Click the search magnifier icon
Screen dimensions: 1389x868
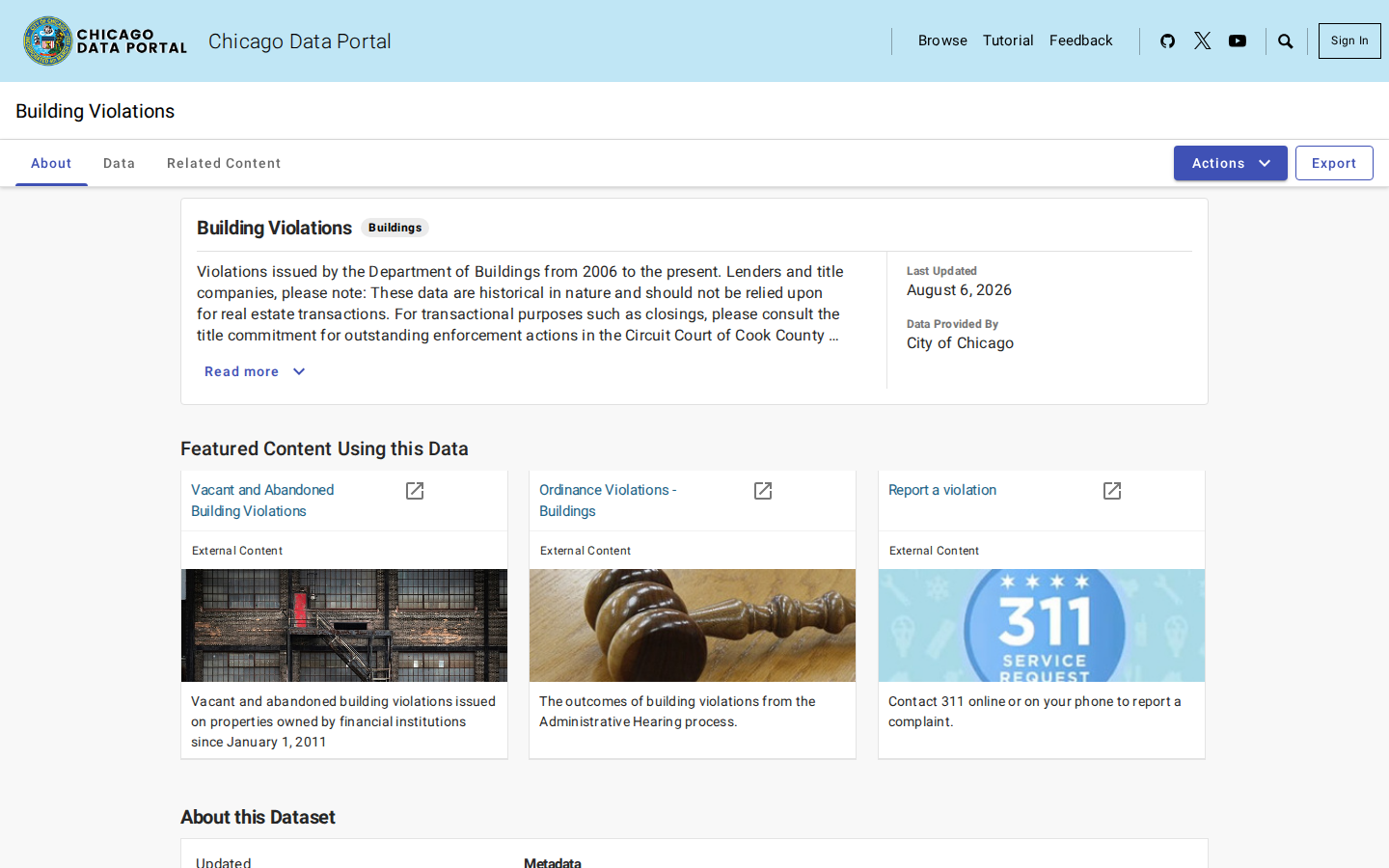1286,41
